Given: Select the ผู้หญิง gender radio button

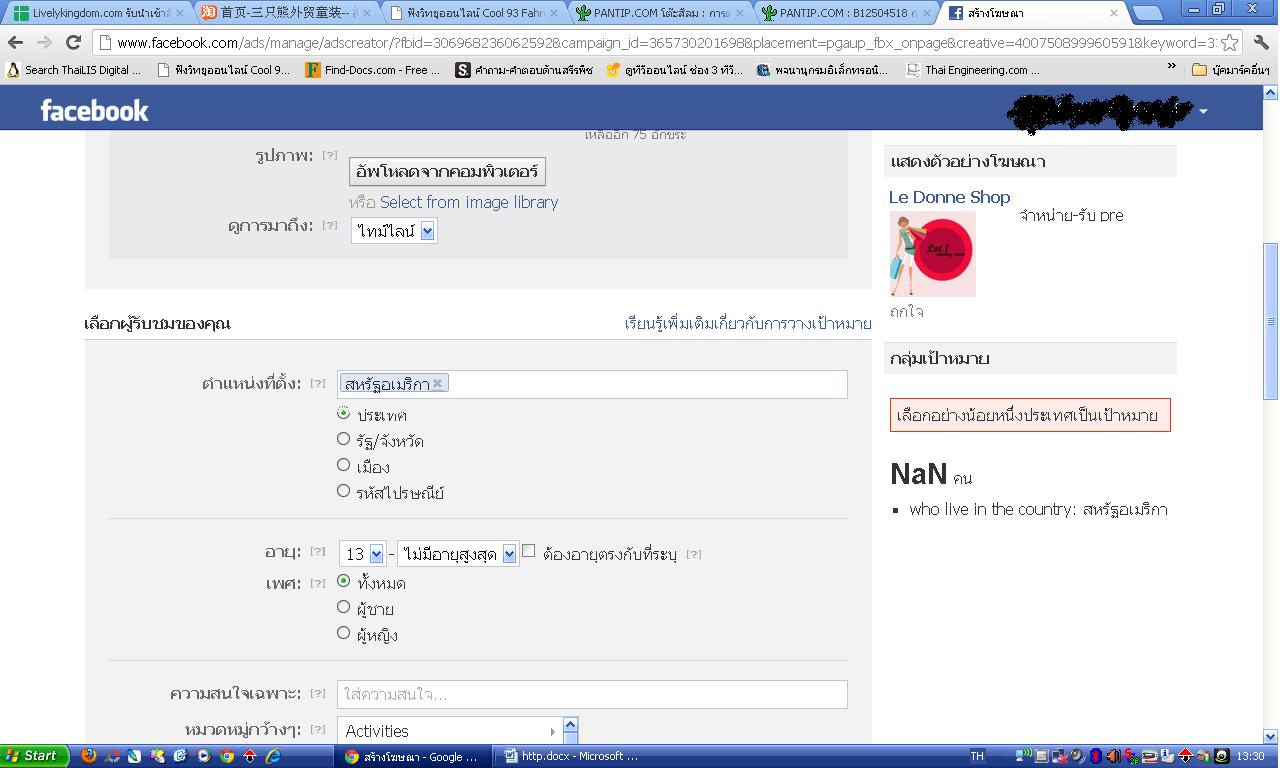Looking at the screenshot, I should [x=343, y=633].
